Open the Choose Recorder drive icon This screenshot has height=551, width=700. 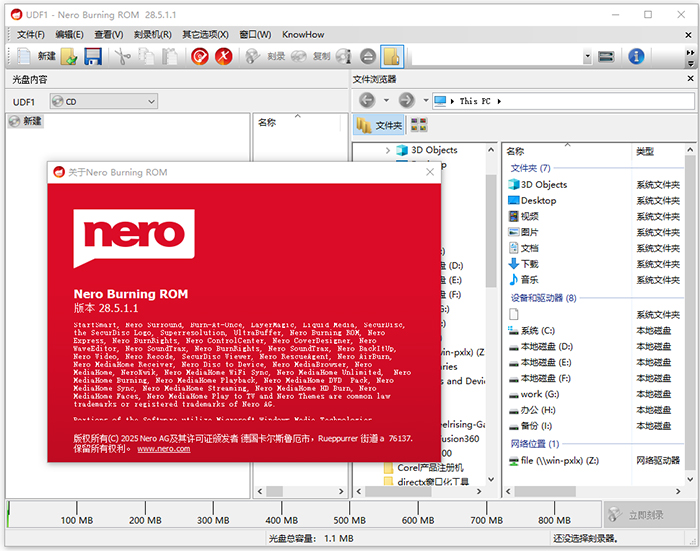click(606, 57)
